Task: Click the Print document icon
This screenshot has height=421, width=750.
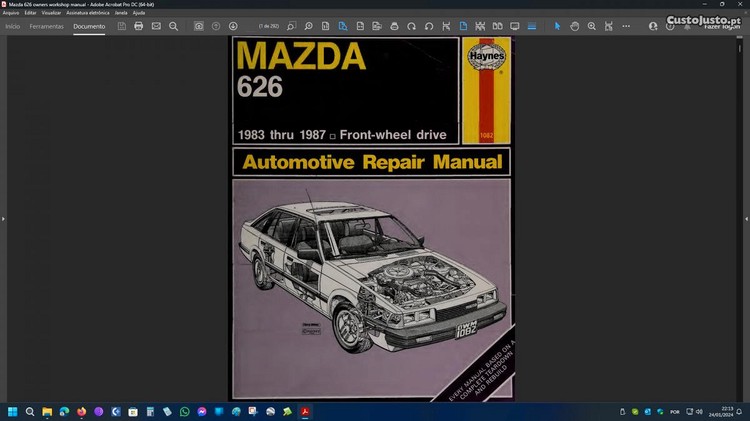Action: click(x=138, y=26)
